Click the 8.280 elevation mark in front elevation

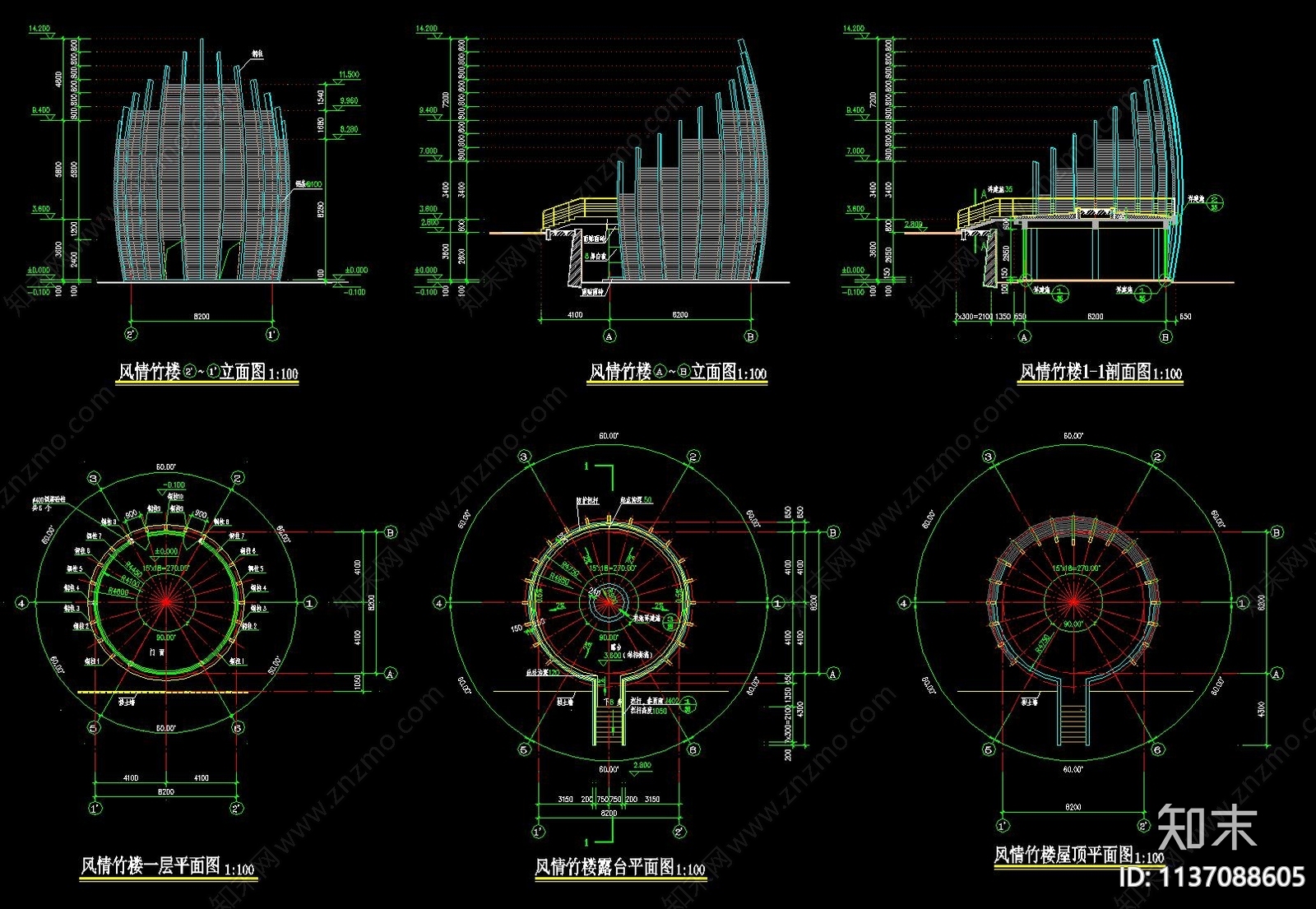(349, 130)
